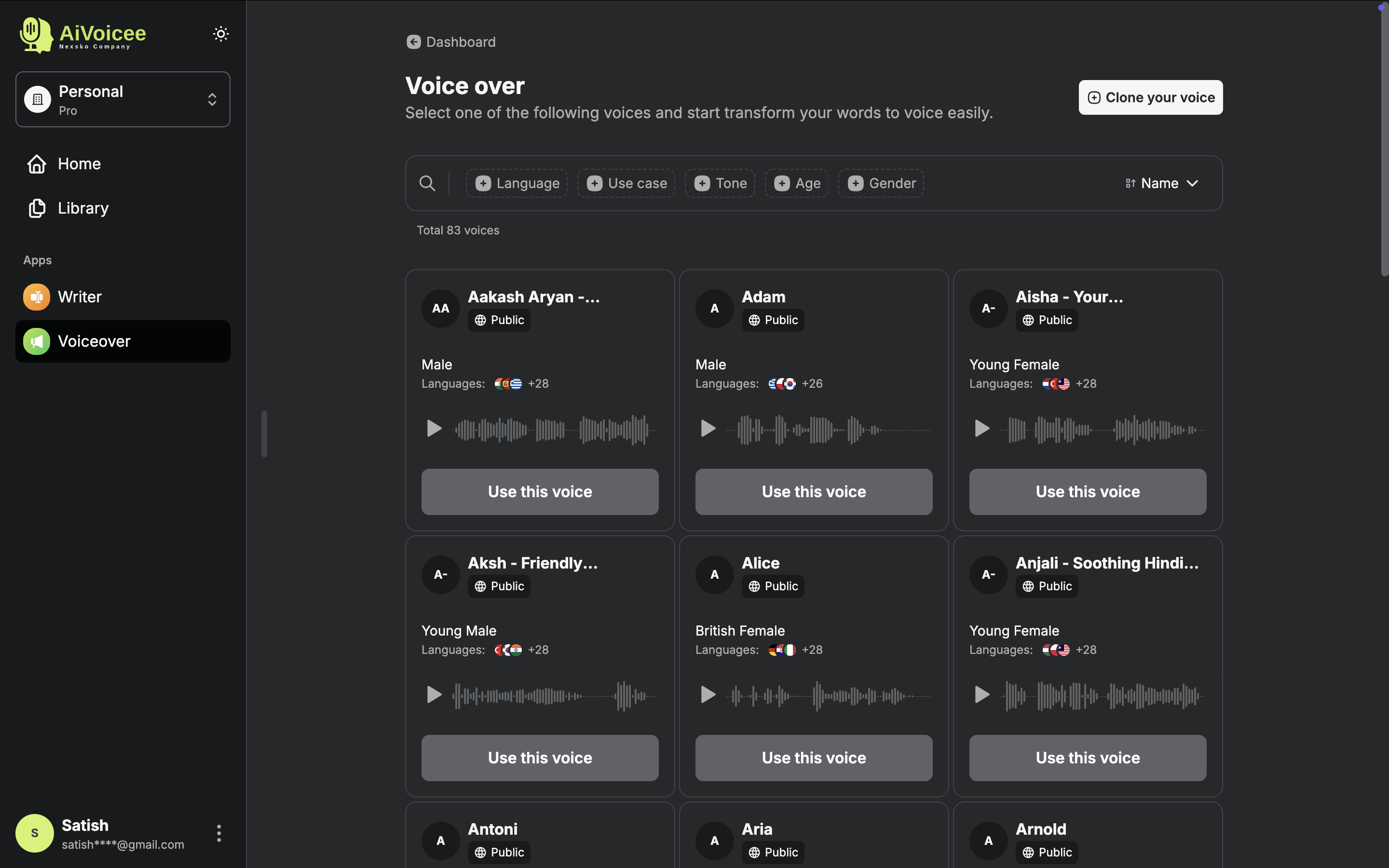
Task: Open the Library section icon
Action: point(36,208)
